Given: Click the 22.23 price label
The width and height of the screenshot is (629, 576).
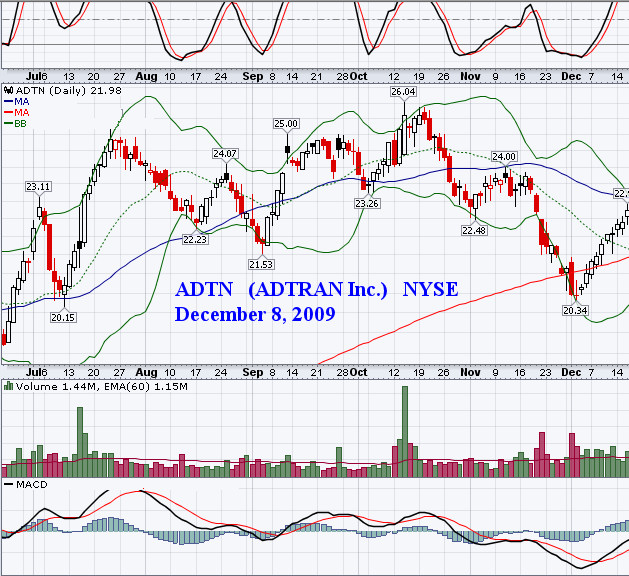Looking at the screenshot, I should click(195, 239).
